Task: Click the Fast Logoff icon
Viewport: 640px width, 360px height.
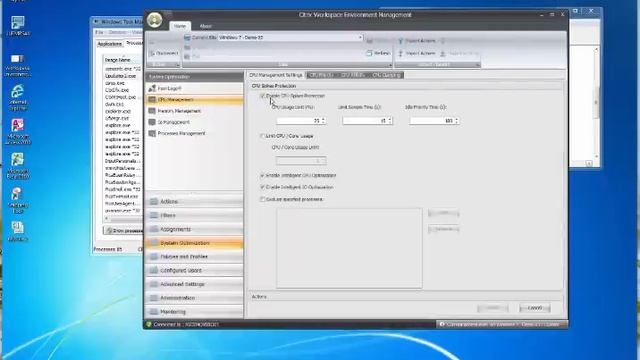Action: (x=152, y=88)
